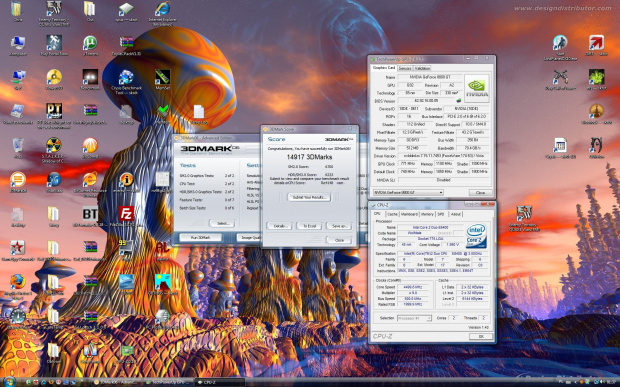Open the S.T.A.L.K.E.R. desktop shortcut

[54, 145]
